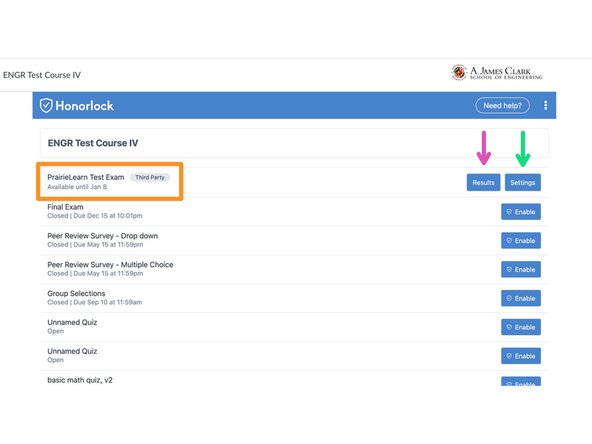Click the PrairieLearn Test Exam title
Image resolution: width=592 pixels, height=444 pixels.
[86, 177]
